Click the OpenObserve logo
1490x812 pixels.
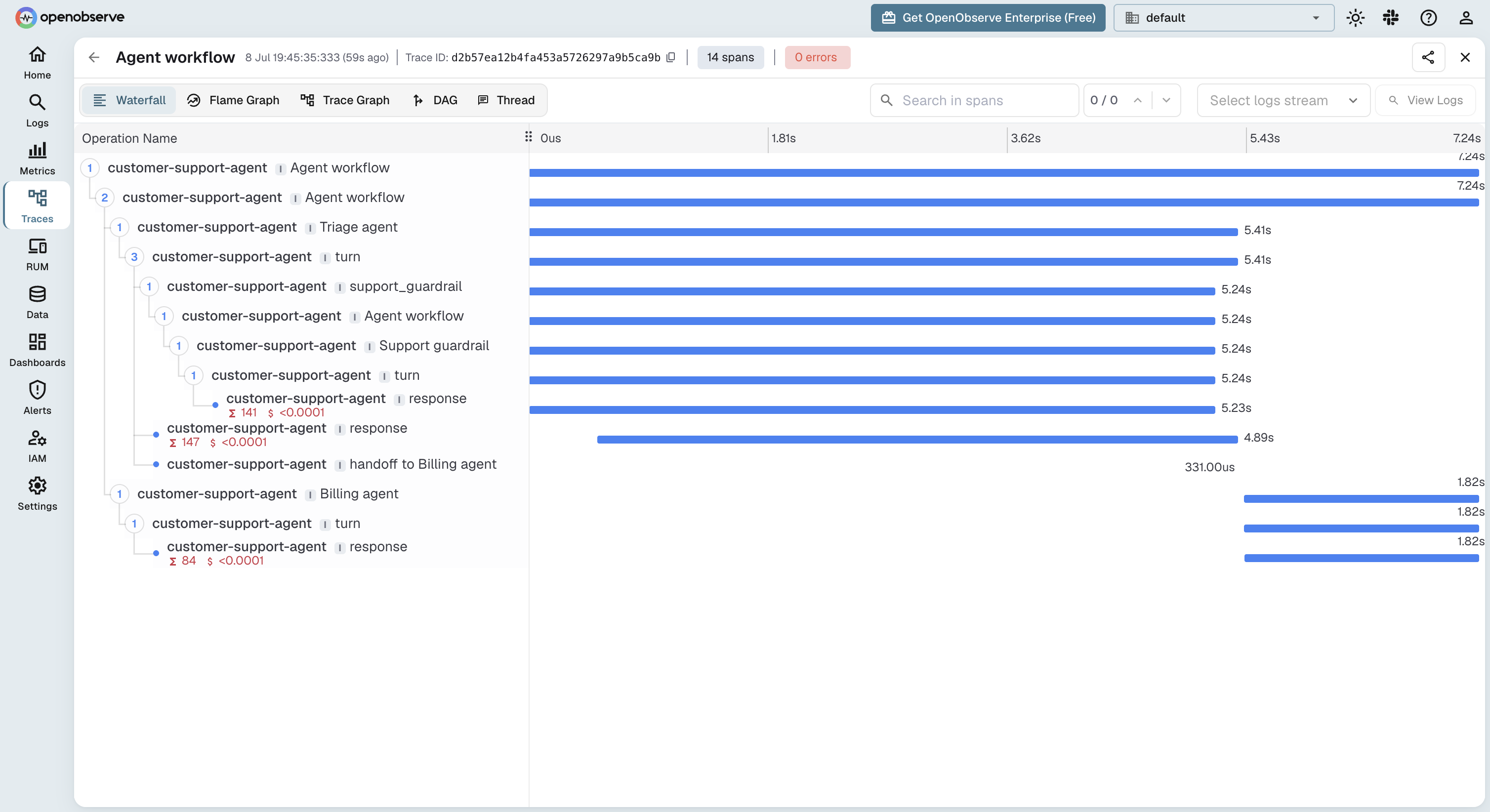pos(69,17)
